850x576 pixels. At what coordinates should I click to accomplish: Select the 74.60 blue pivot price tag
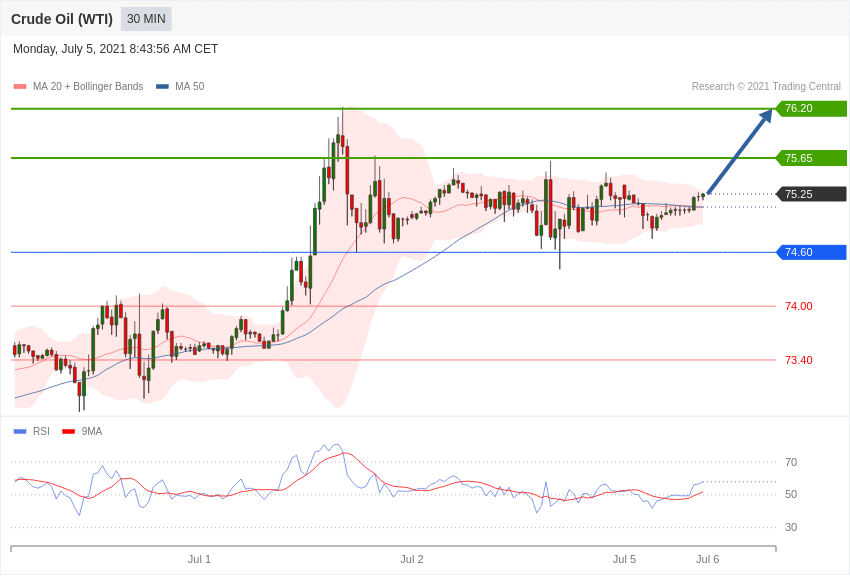tap(812, 252)
